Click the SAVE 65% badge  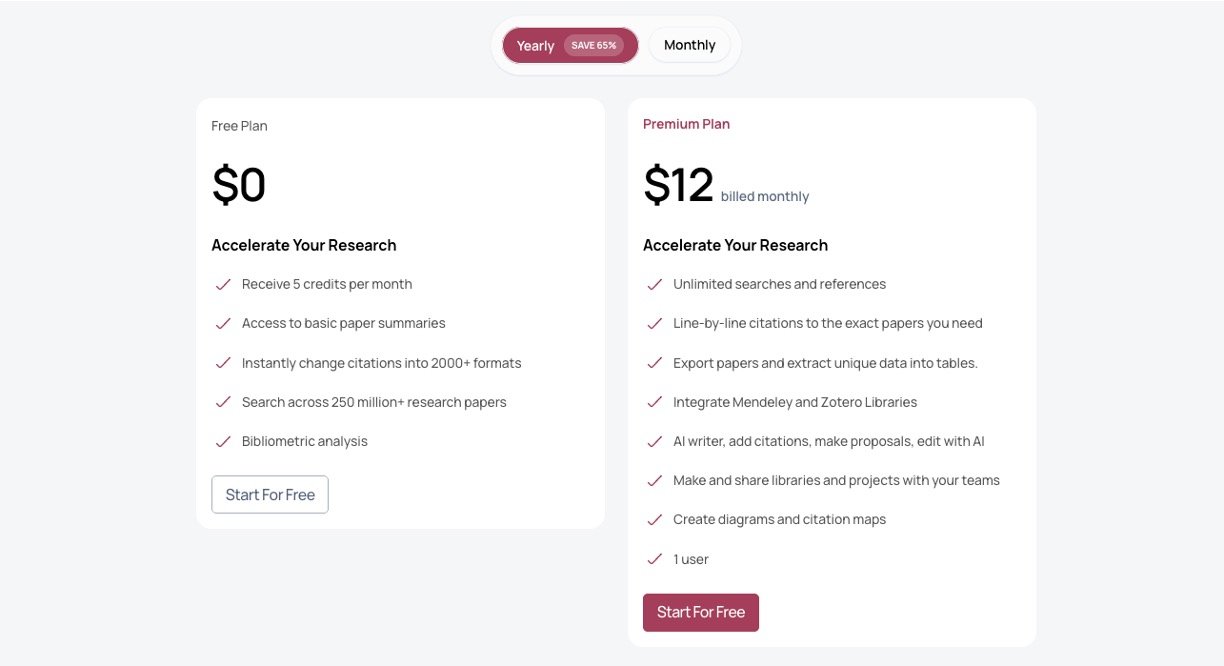[x=594, y=45]
